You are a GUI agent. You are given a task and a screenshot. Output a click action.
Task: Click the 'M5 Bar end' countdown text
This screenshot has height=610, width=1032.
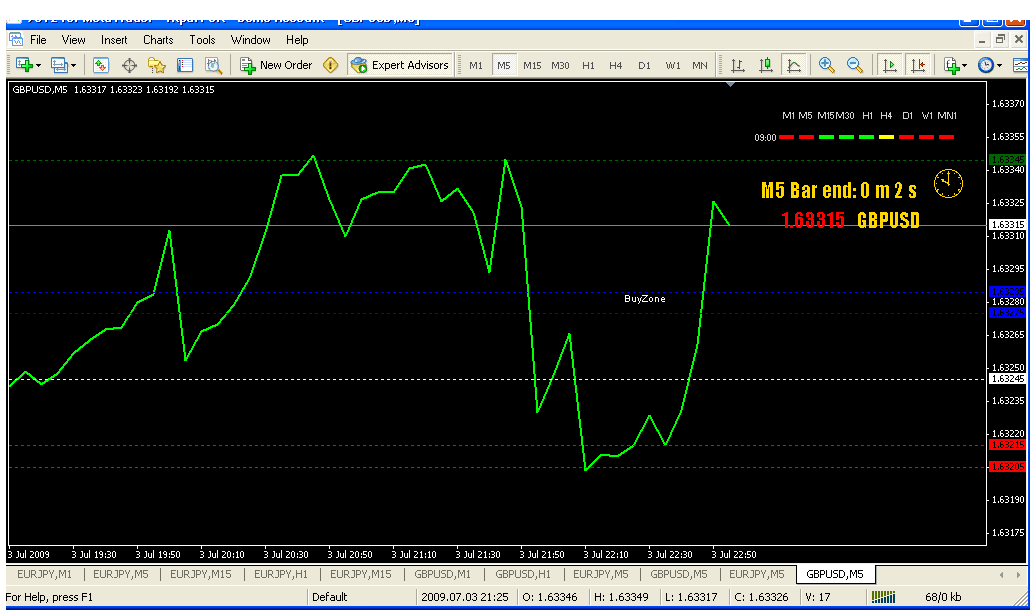point(838,191)
